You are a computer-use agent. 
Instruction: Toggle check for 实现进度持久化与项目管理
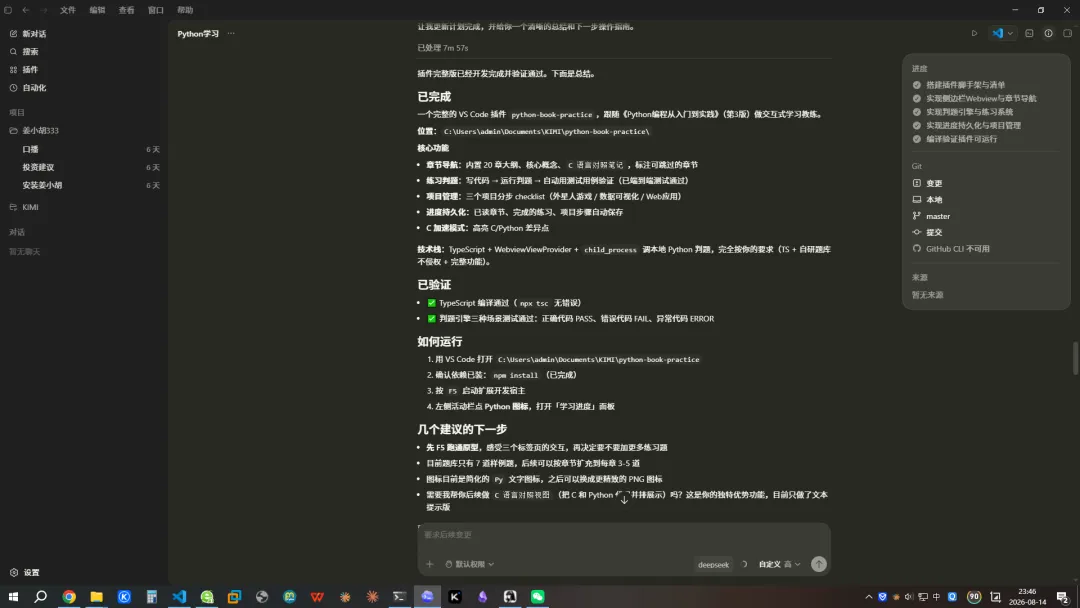(917, 125)
